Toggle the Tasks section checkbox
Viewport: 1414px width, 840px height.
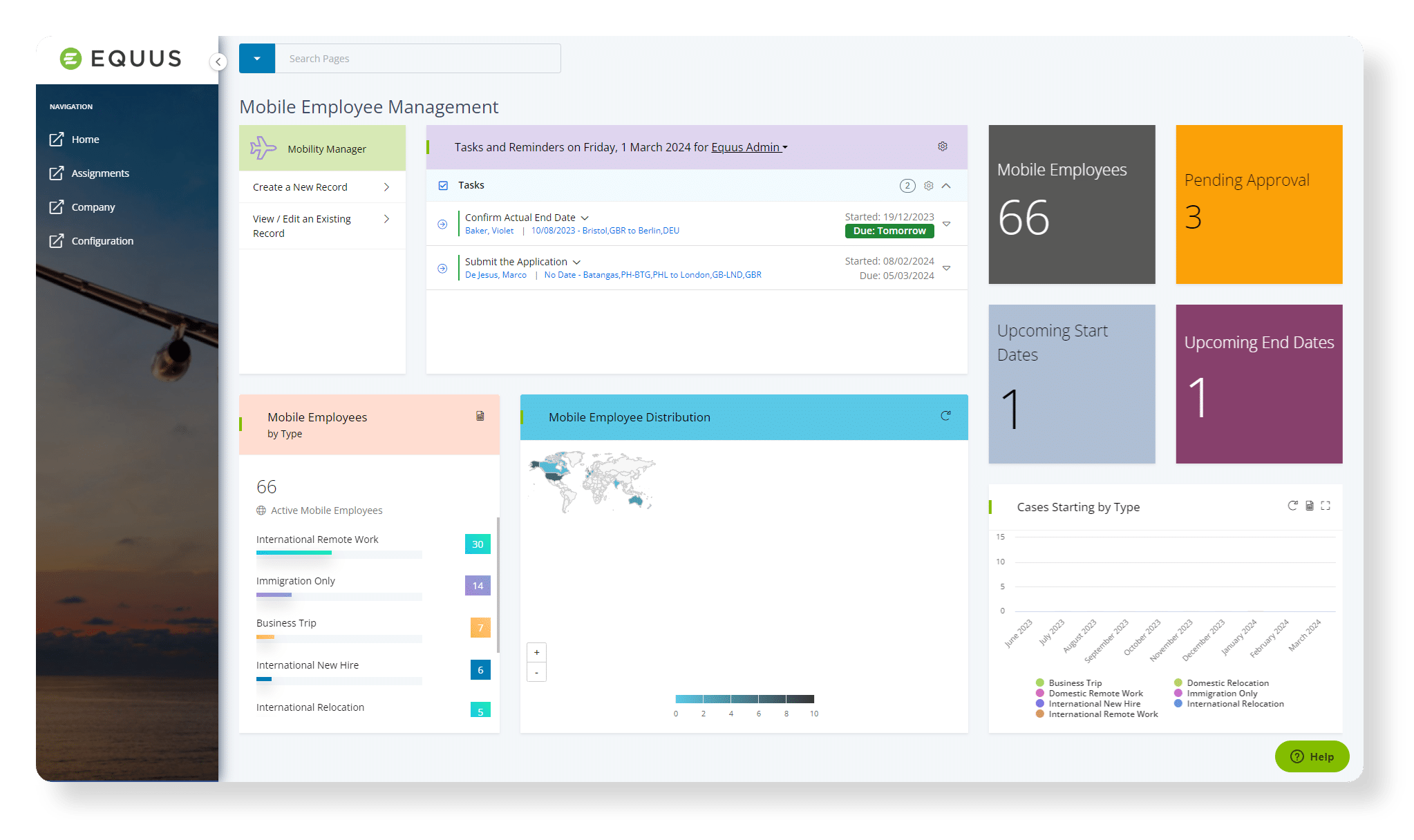click(x=444, y=185)
